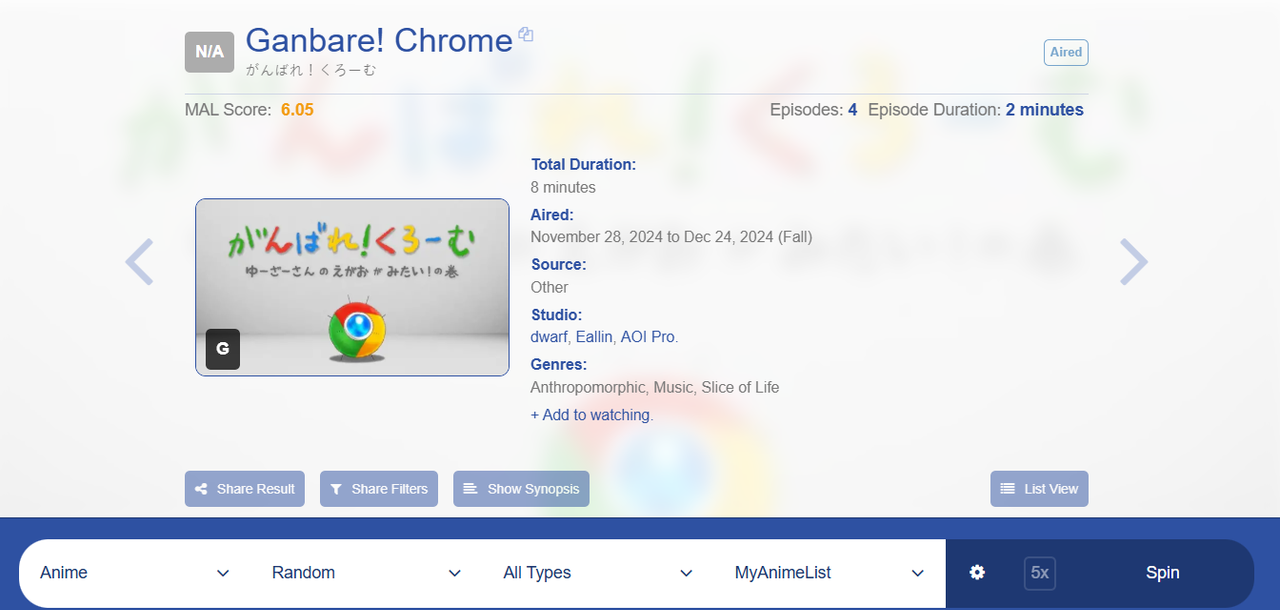
Task: Open the MyAnimeList source dropdown
Action: (829, 573)
